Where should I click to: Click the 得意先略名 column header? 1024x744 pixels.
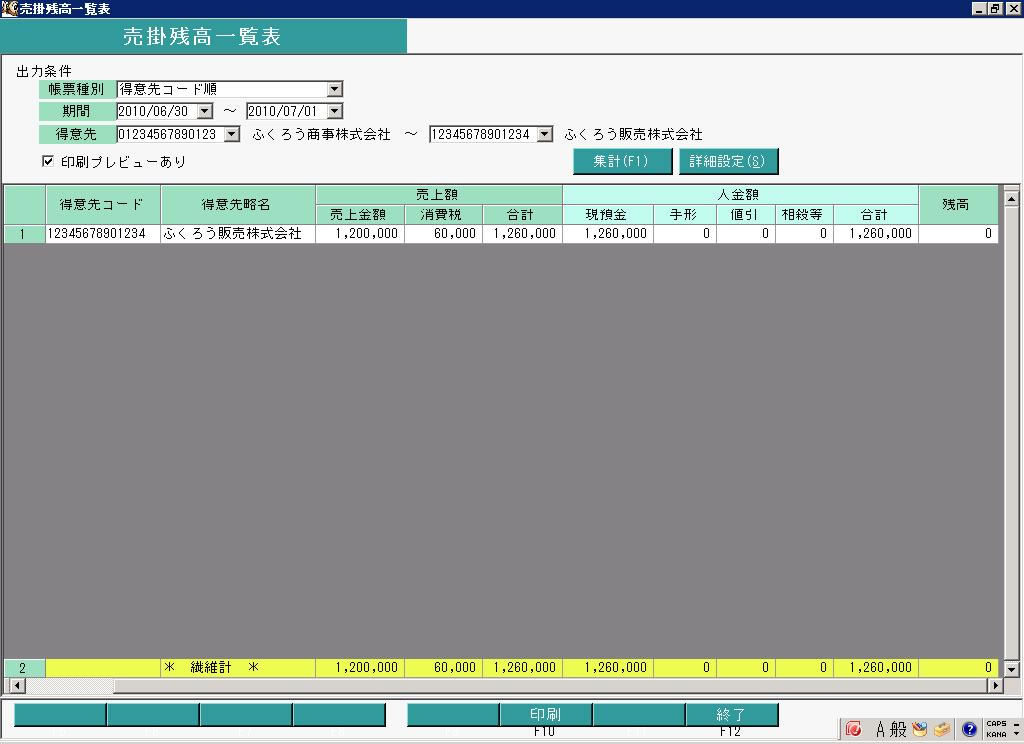(x=238, y=204)
